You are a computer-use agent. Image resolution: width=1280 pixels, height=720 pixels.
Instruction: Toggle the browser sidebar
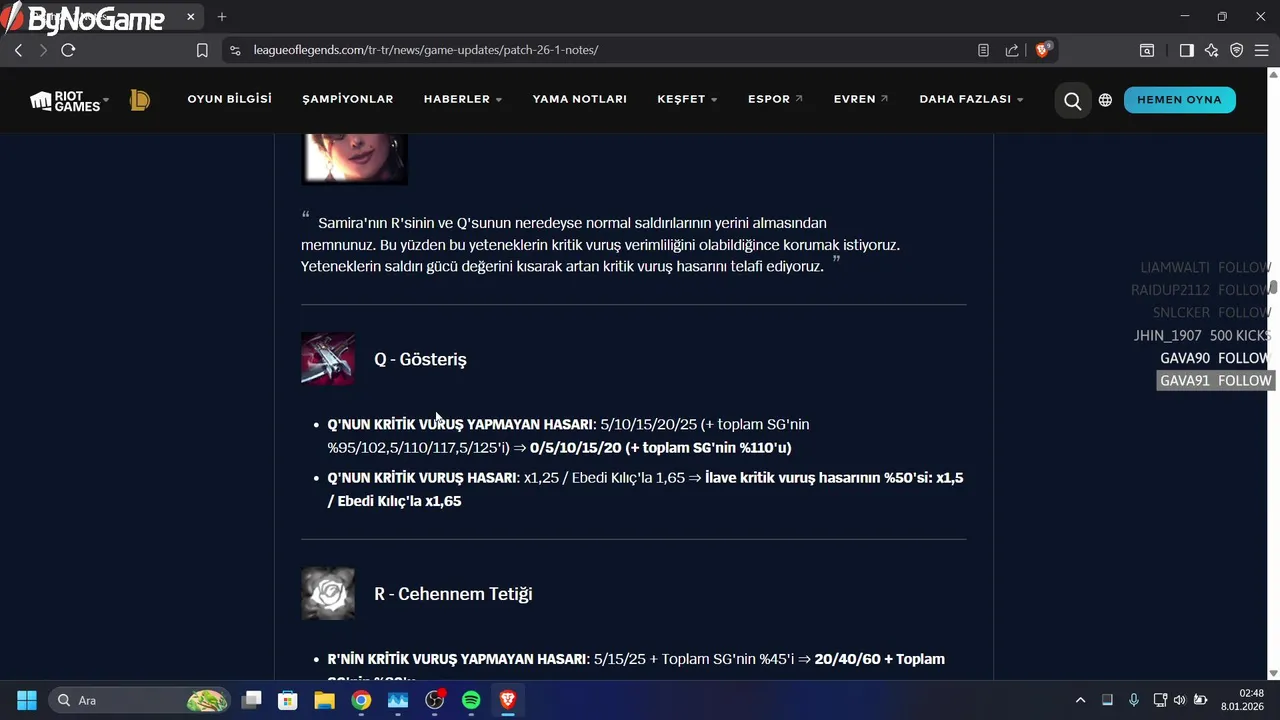click(x=1186, y=50)
